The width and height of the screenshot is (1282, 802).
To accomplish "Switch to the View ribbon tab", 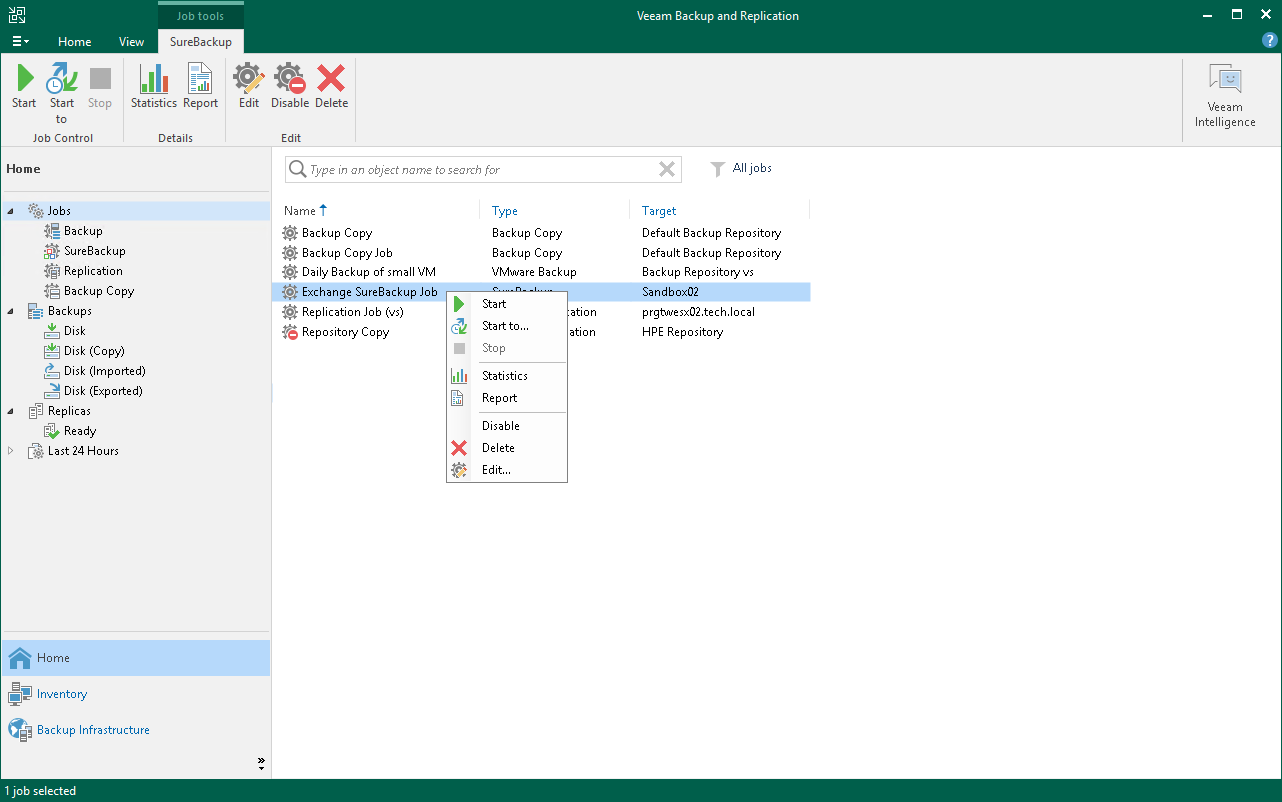I will click(x=131, y=41).
